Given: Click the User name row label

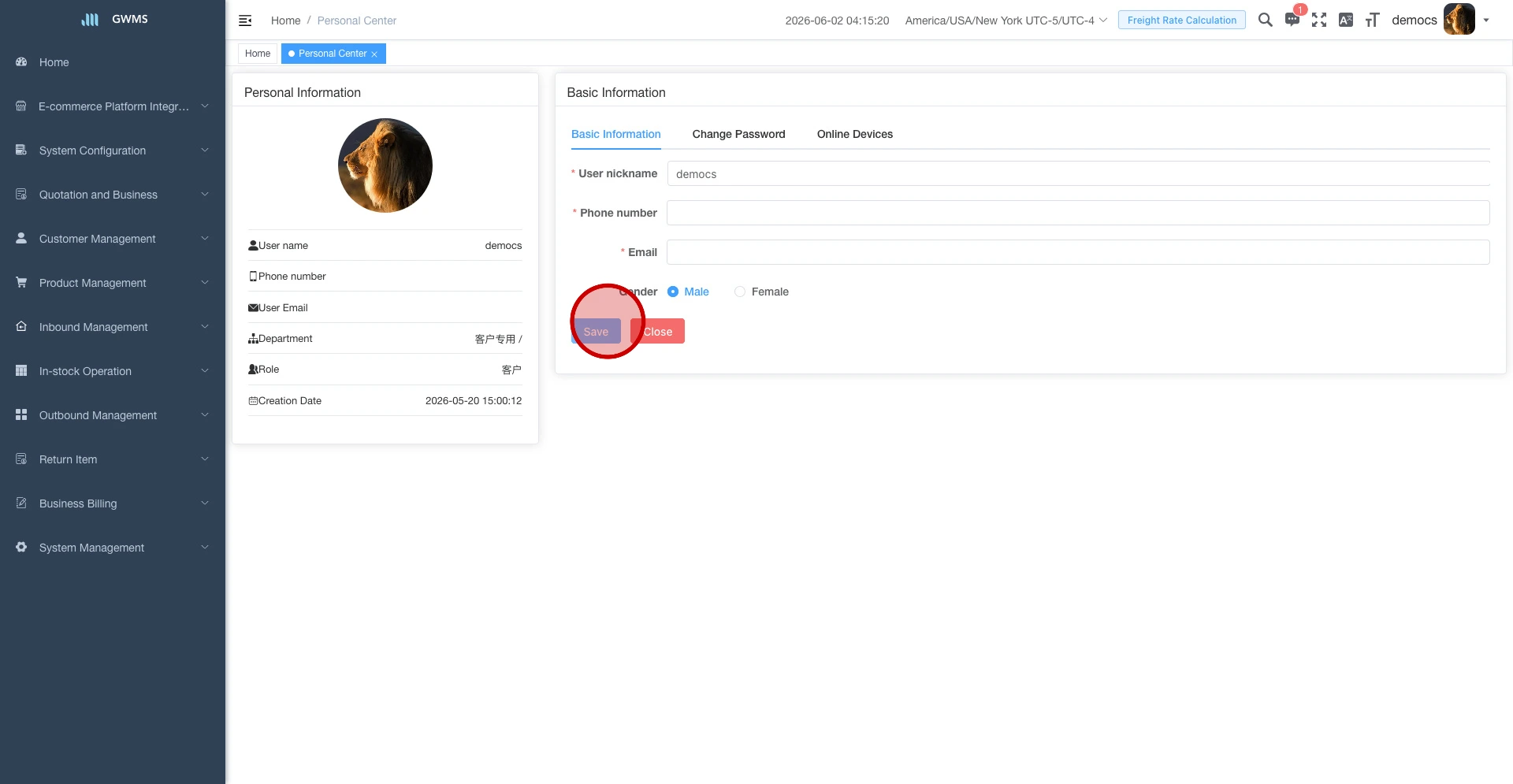Looking at the screenshot, I should (x=283, y=246).
